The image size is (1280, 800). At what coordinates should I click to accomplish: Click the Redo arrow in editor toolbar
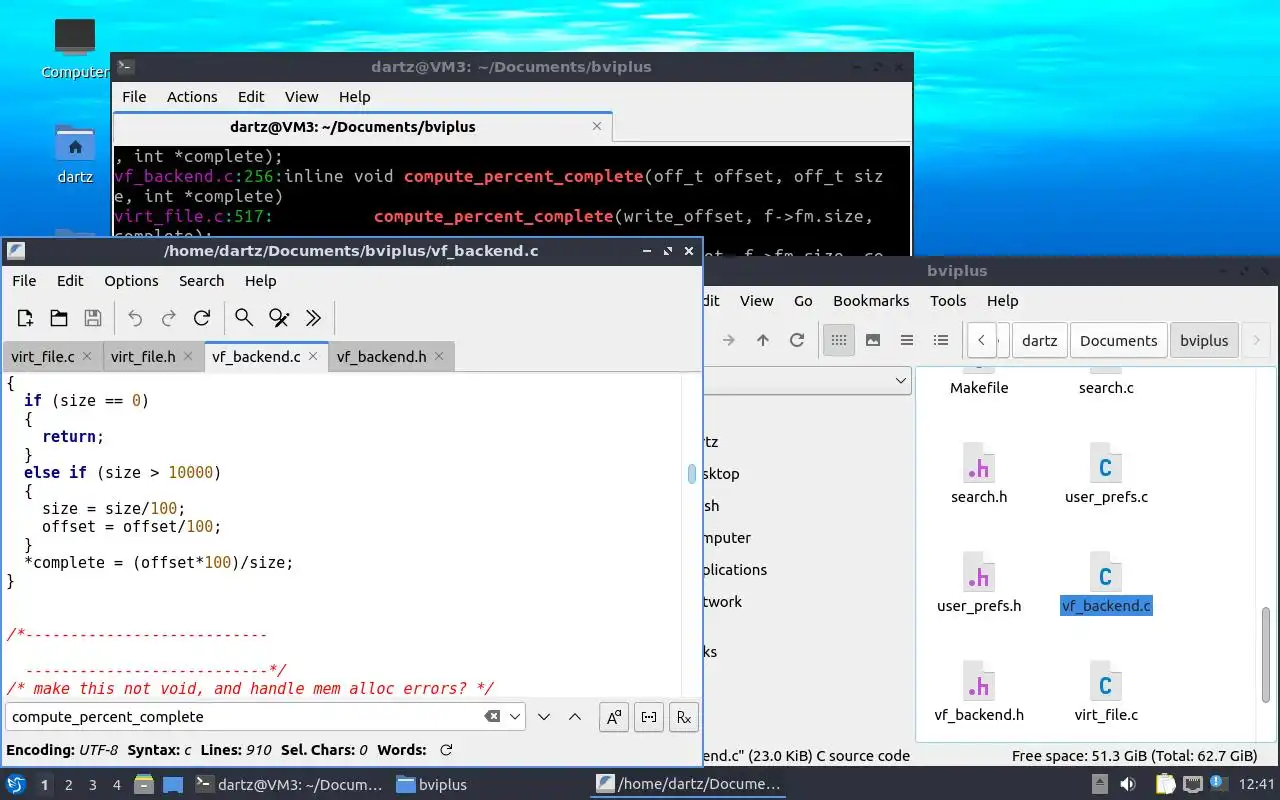169,318
